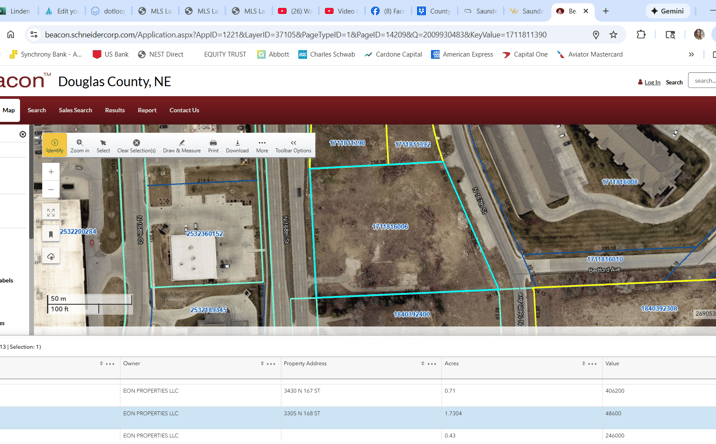Select the Identify map tool
This screenshot has width=716, height=444.
pyautogui.click(x=54, y=145)
